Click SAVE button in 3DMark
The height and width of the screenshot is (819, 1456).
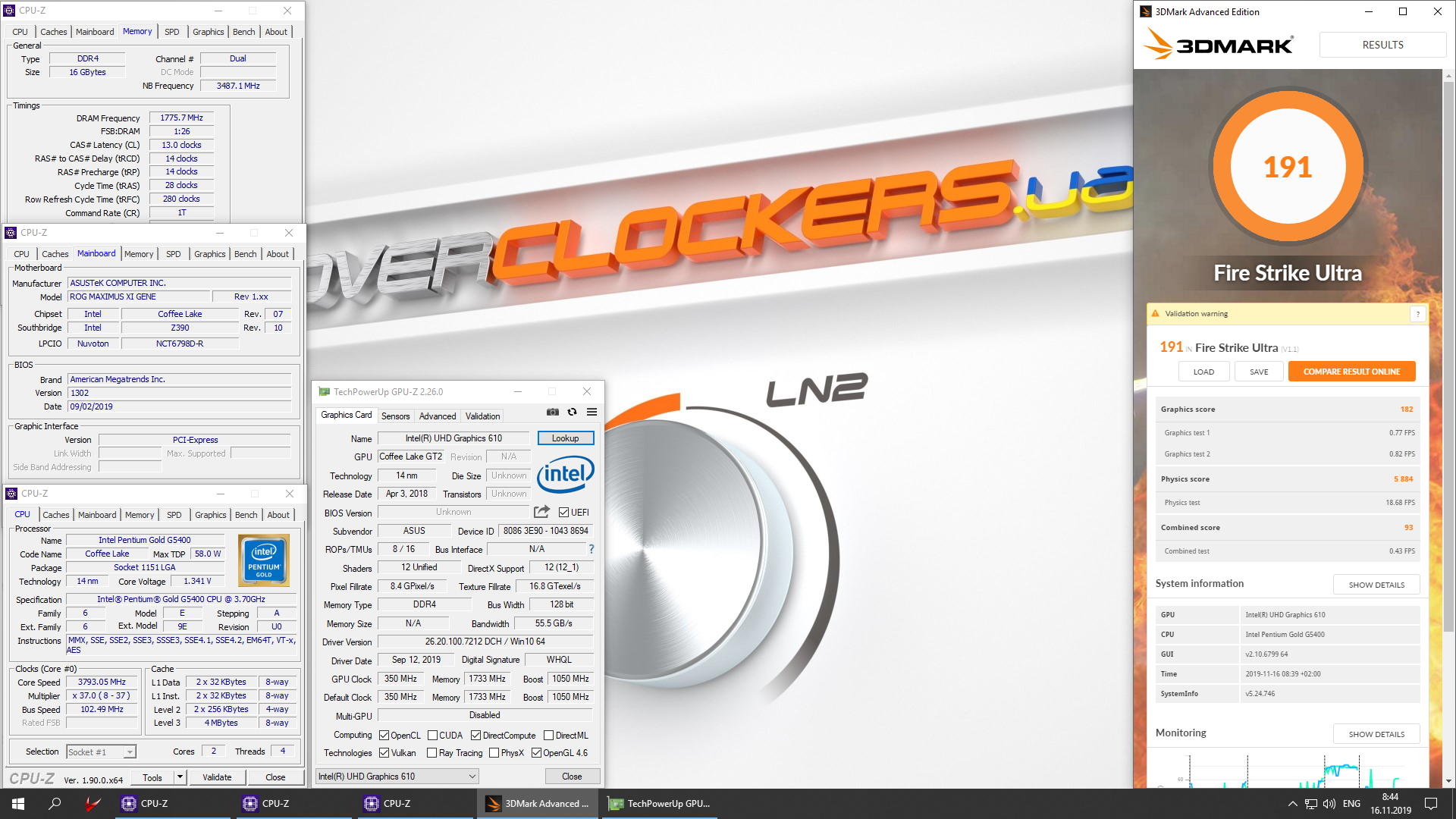[x=1259, y=372]
